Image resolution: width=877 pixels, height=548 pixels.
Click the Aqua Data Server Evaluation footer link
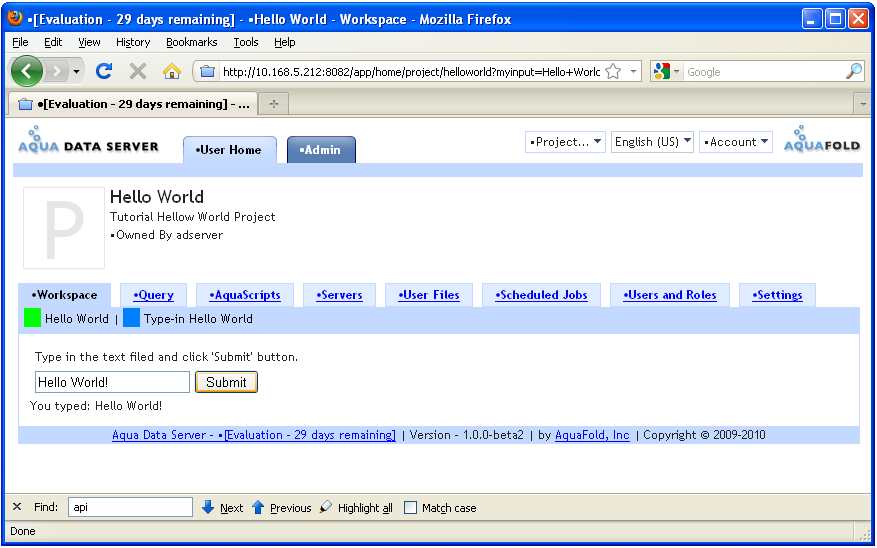pyautogui.click(x=254, y=435)
